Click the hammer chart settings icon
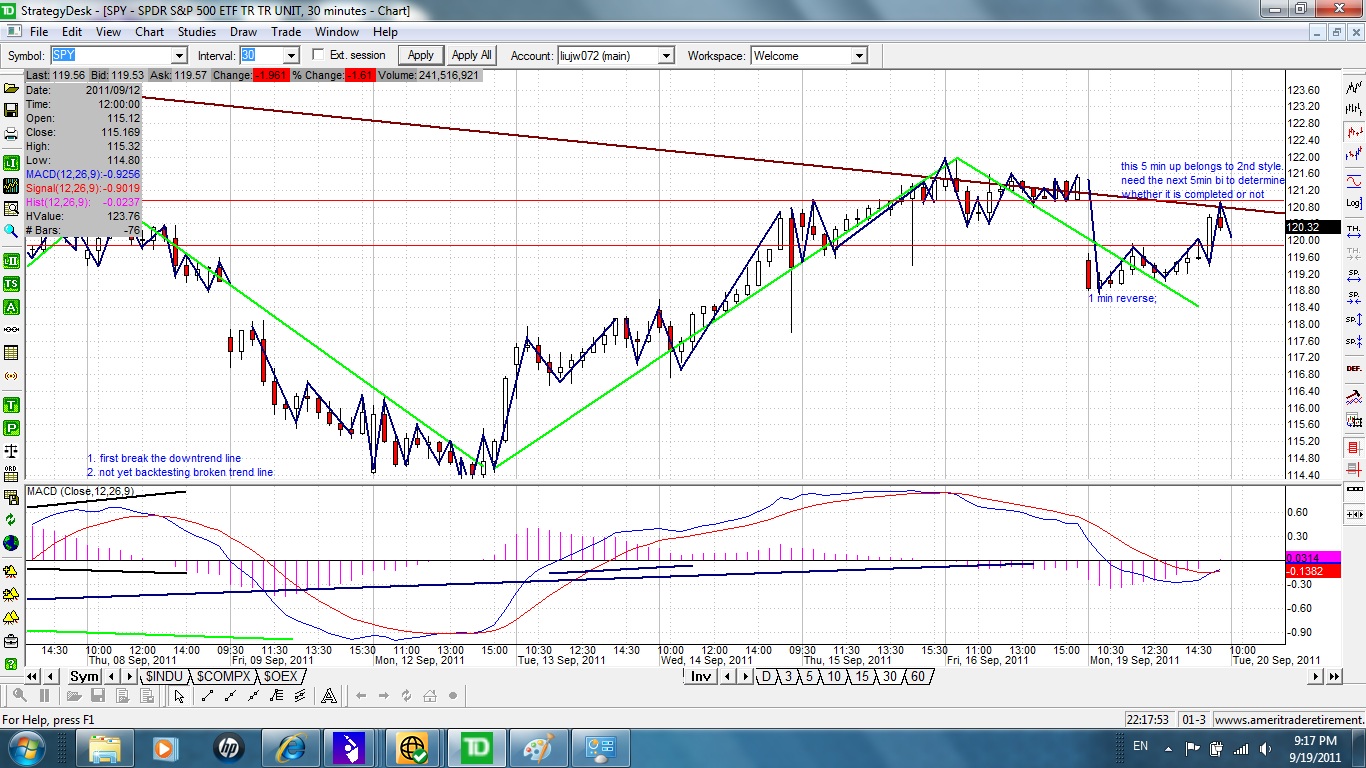Viewport: 1366px width, 768px height. point(1354,396)
